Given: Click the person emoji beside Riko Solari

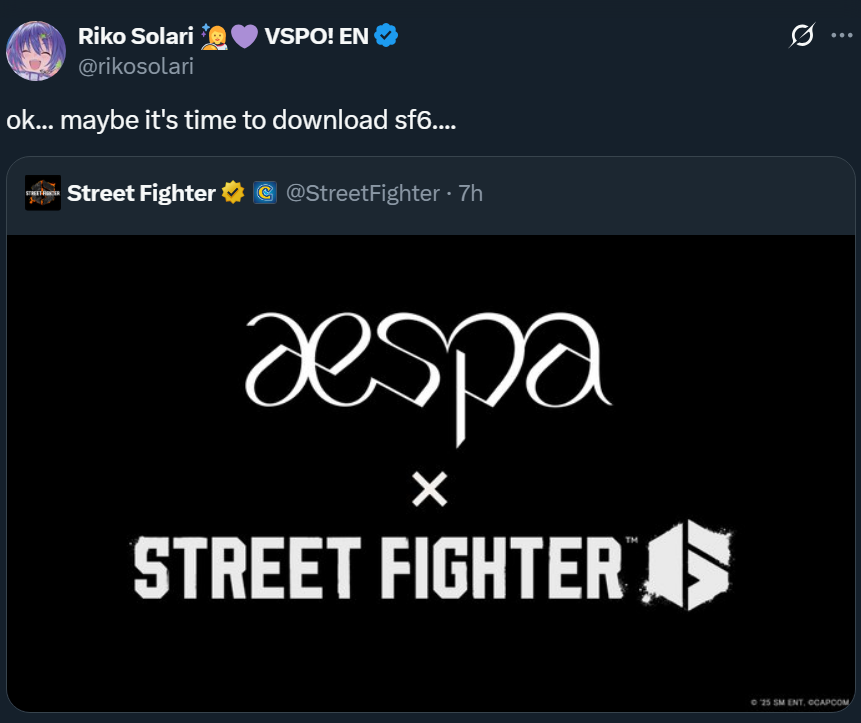Looking at the screenshot, I should click(214, 36).
